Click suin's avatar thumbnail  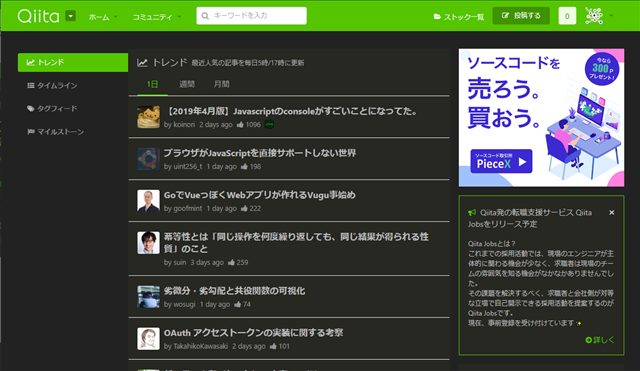pyautogui.click(x=148, y=243)
